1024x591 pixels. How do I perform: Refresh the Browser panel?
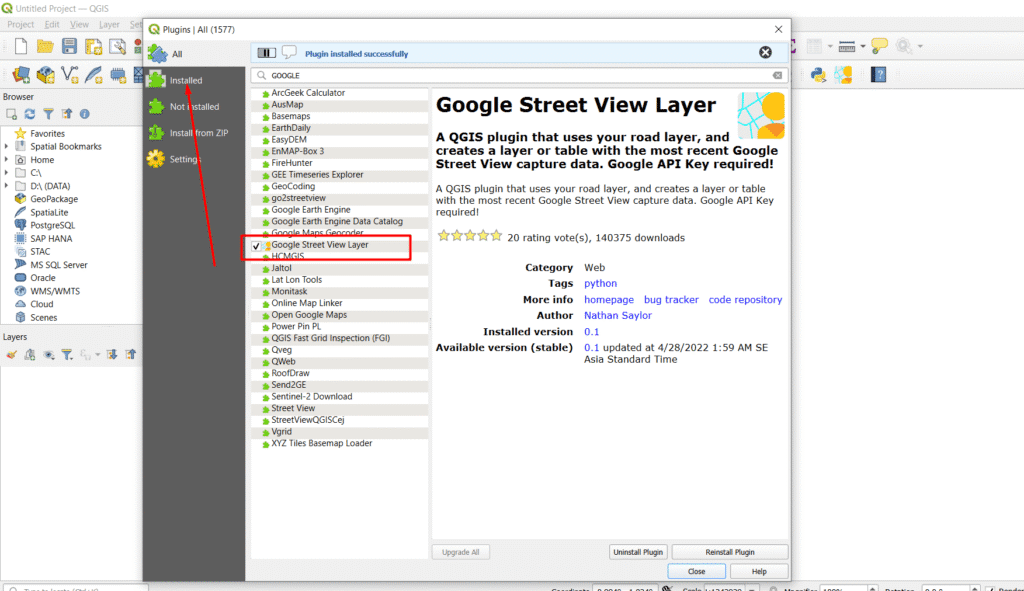[x=29, y=114]
